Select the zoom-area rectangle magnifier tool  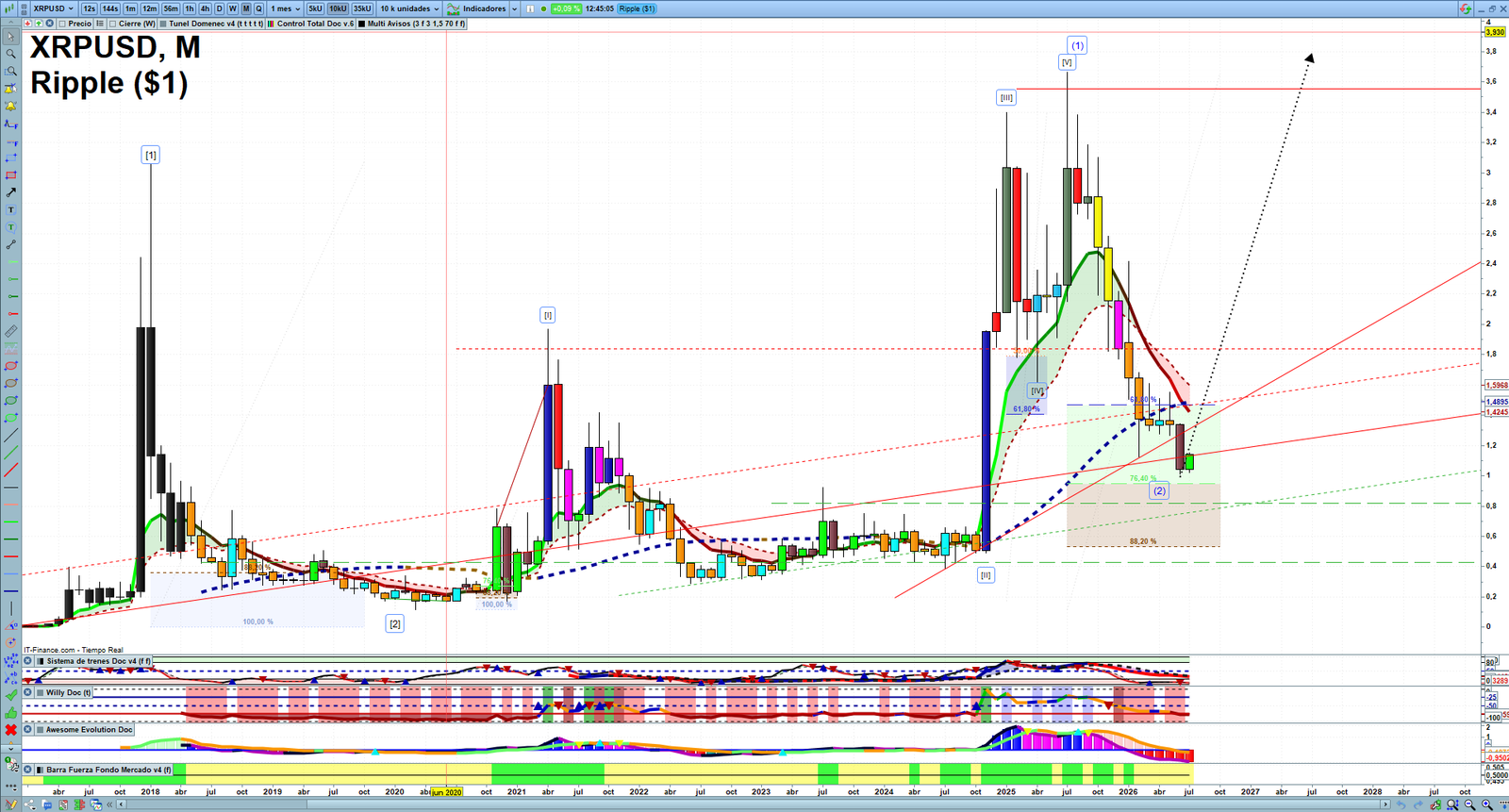pos(11,71)
